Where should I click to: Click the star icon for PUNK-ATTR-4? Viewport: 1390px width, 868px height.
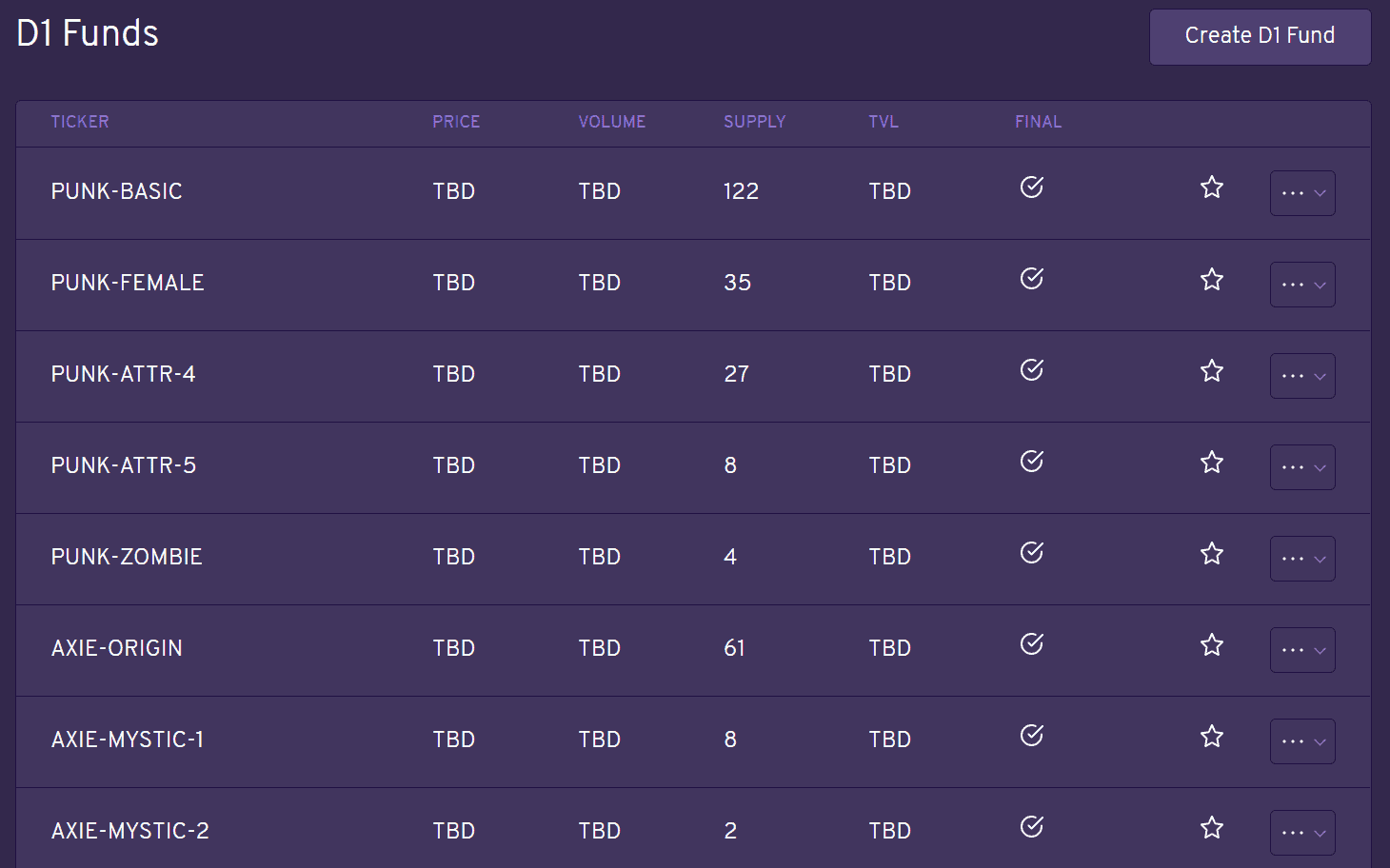[x=1211, y=370]
